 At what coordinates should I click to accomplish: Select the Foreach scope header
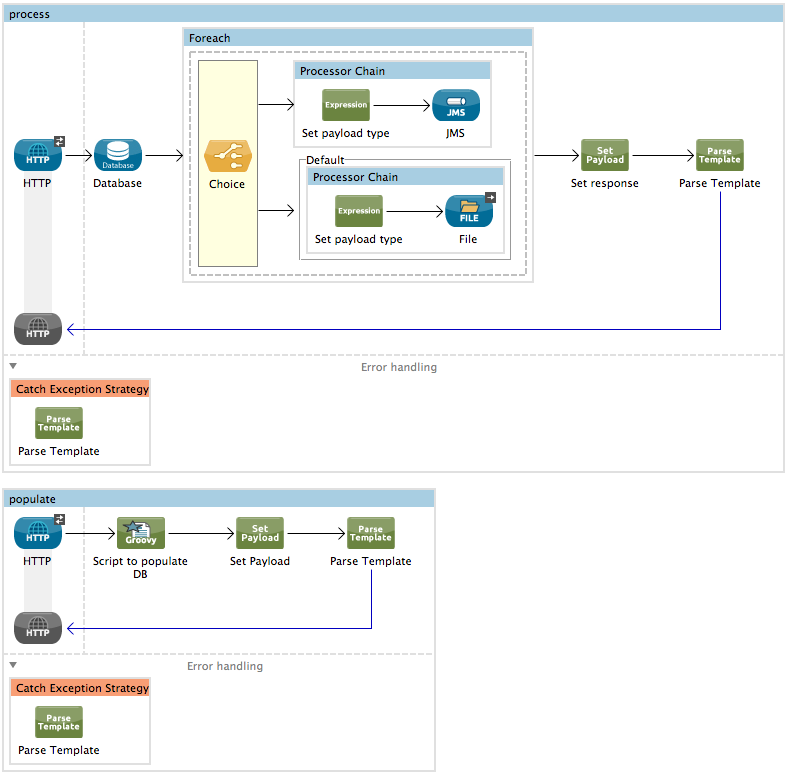357,38
